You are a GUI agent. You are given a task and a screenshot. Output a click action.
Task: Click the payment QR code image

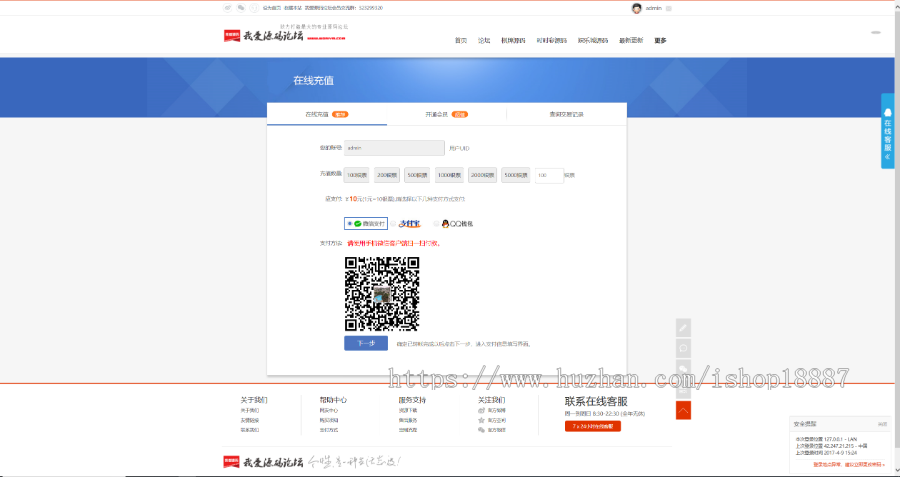point(382,294)
